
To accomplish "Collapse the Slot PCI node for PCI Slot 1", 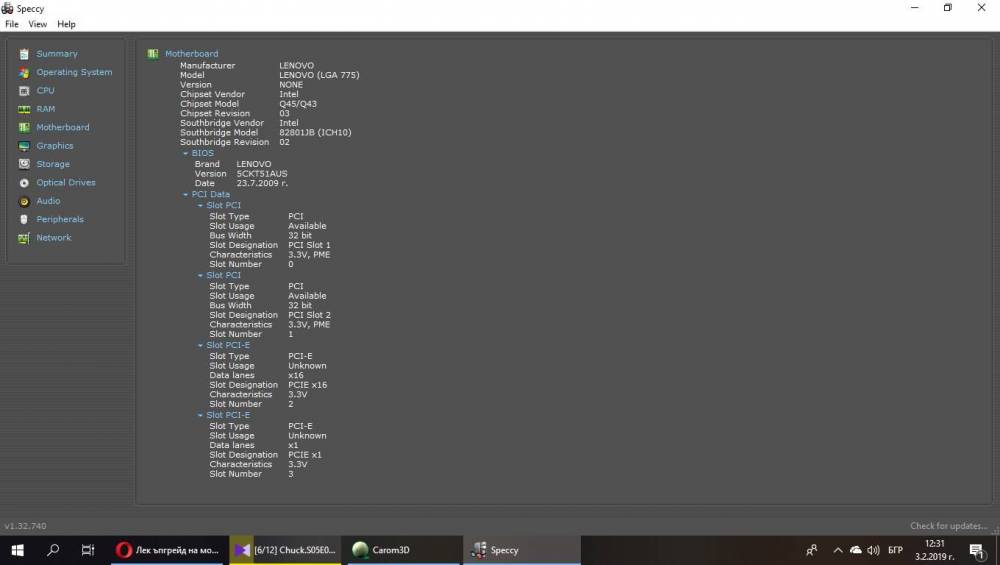I will click(200, 206).
